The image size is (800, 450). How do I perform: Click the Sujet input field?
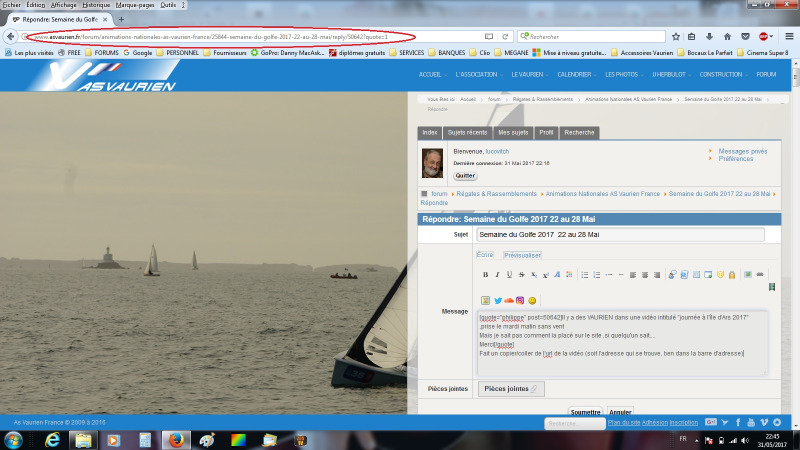pos(620,235)
